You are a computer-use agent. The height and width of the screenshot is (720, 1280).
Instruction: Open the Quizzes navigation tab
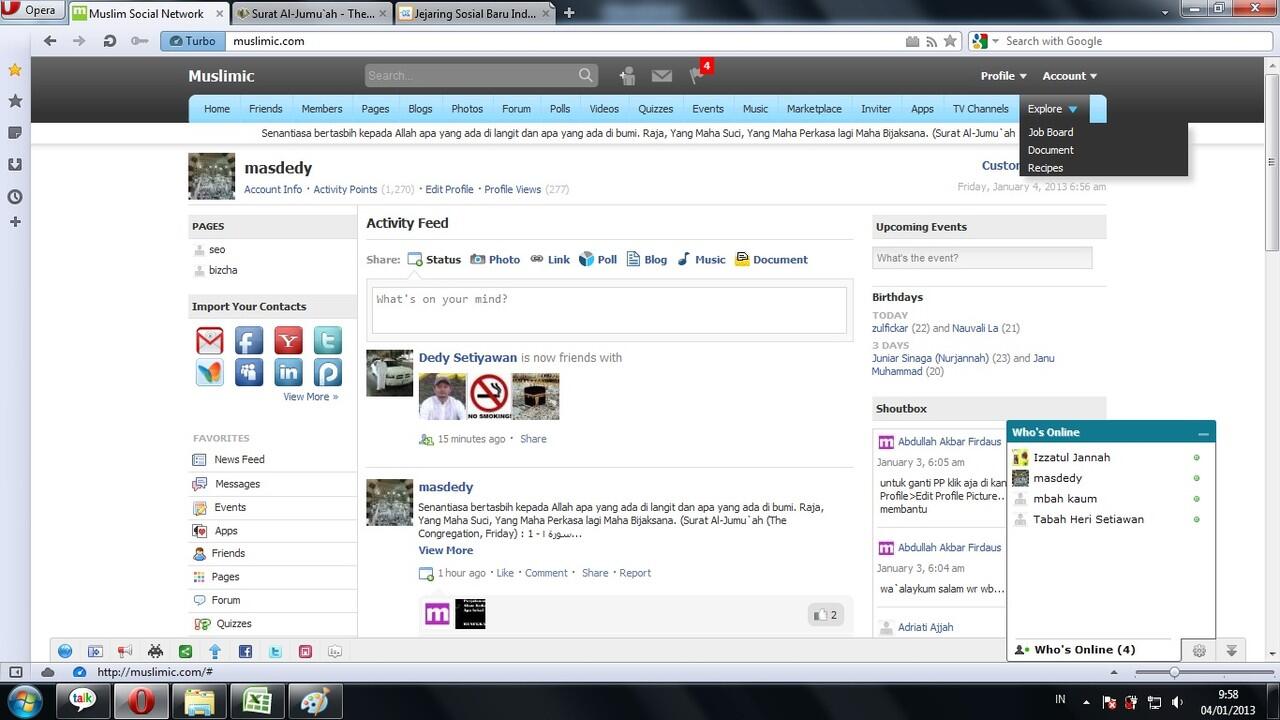pos(656,109)
